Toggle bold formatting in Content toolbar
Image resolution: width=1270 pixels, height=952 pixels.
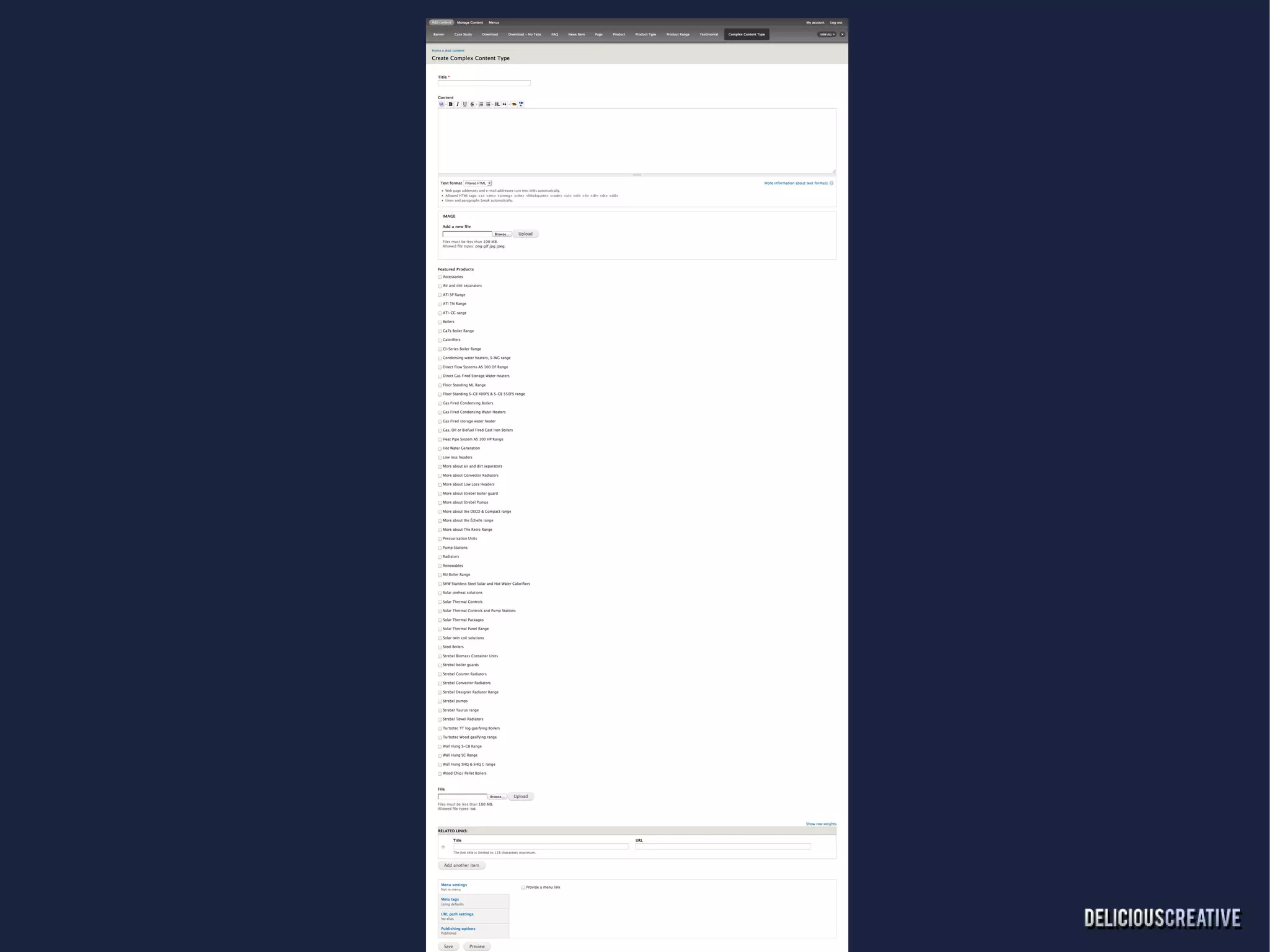(451, 104)
